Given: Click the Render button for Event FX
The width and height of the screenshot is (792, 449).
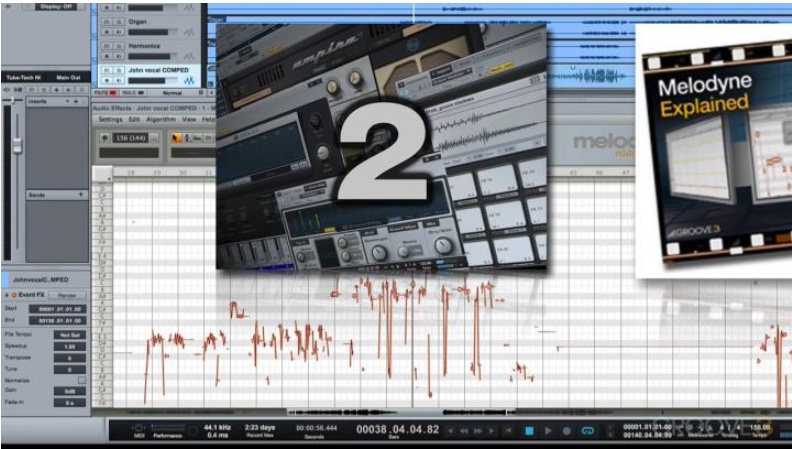Looking at the screenshot, I should click(x=67, y=295).
